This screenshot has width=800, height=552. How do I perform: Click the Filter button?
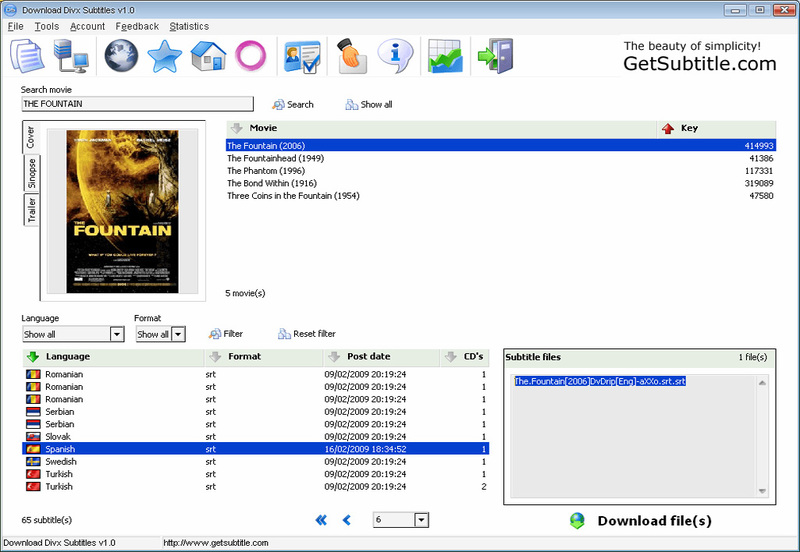tap(226, 334)
